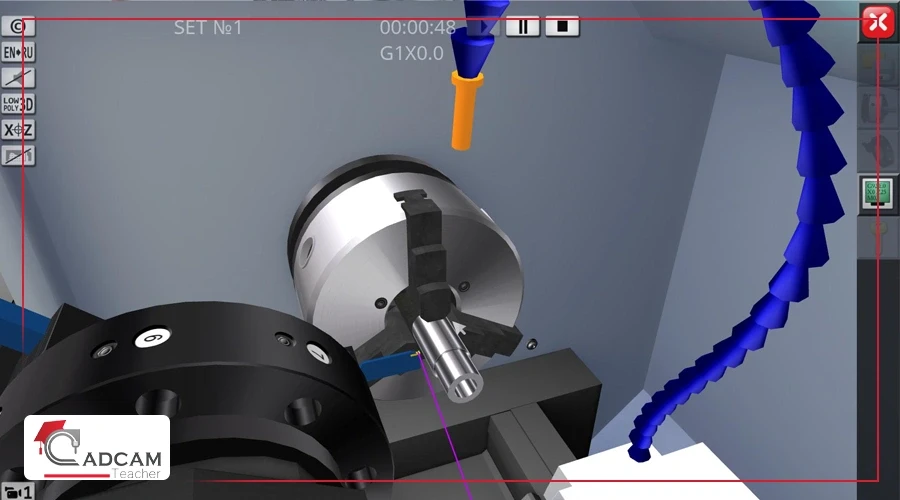This screenshot has width=900, height=500.
Task: Stop the machining simulation
Action: (x=562, y=26)
